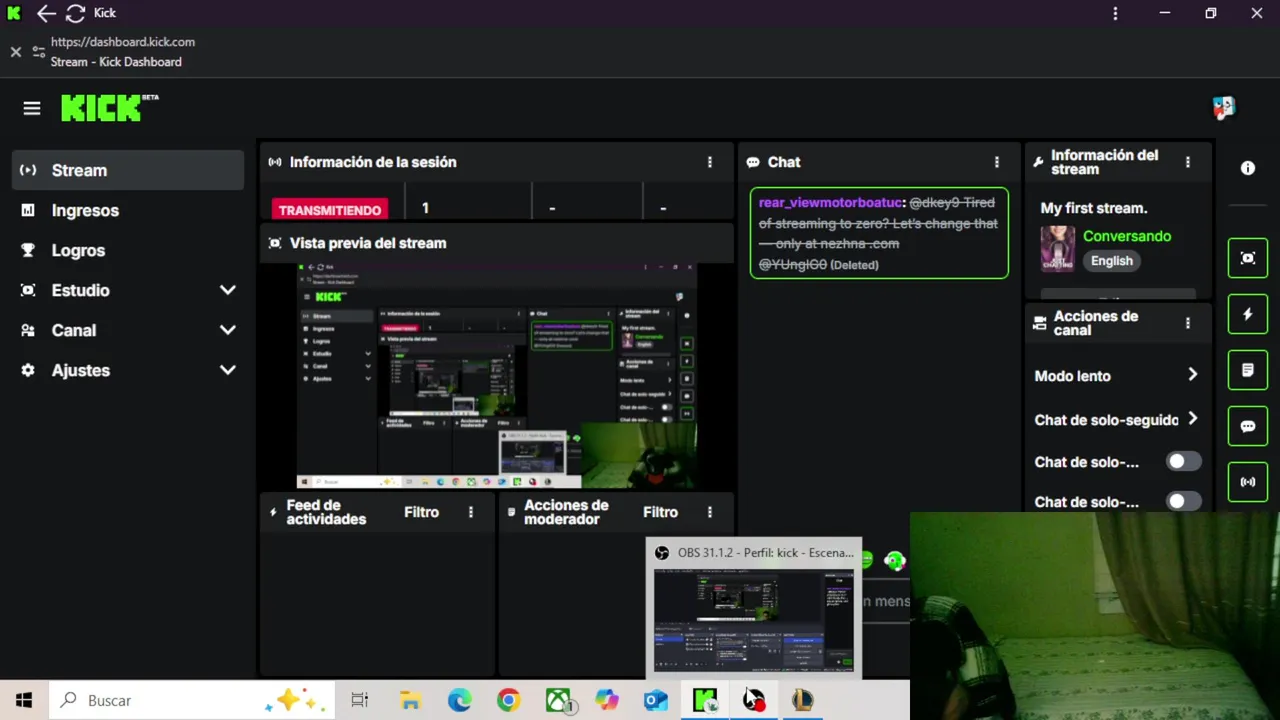Screen dimensions: 1280x720
Task: Toggle the broadcast signal widget icon
Action: pyautogui.click(x=1248, y=482)
